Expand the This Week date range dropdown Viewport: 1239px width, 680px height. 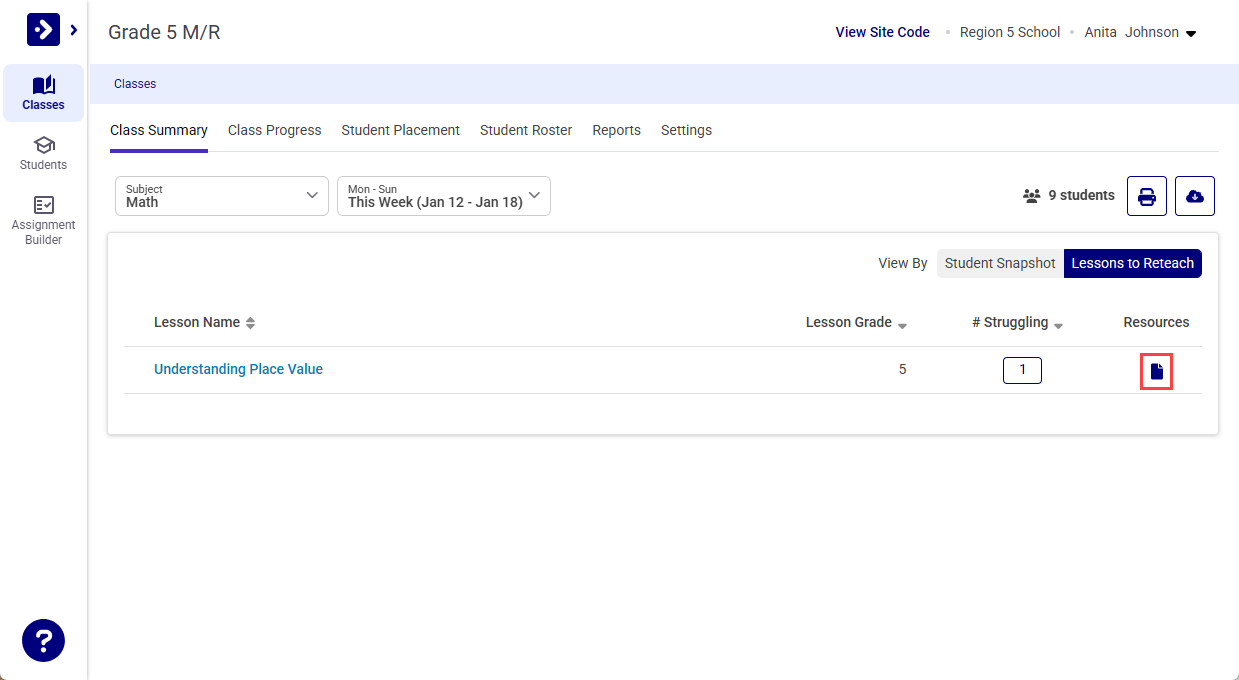443,196
